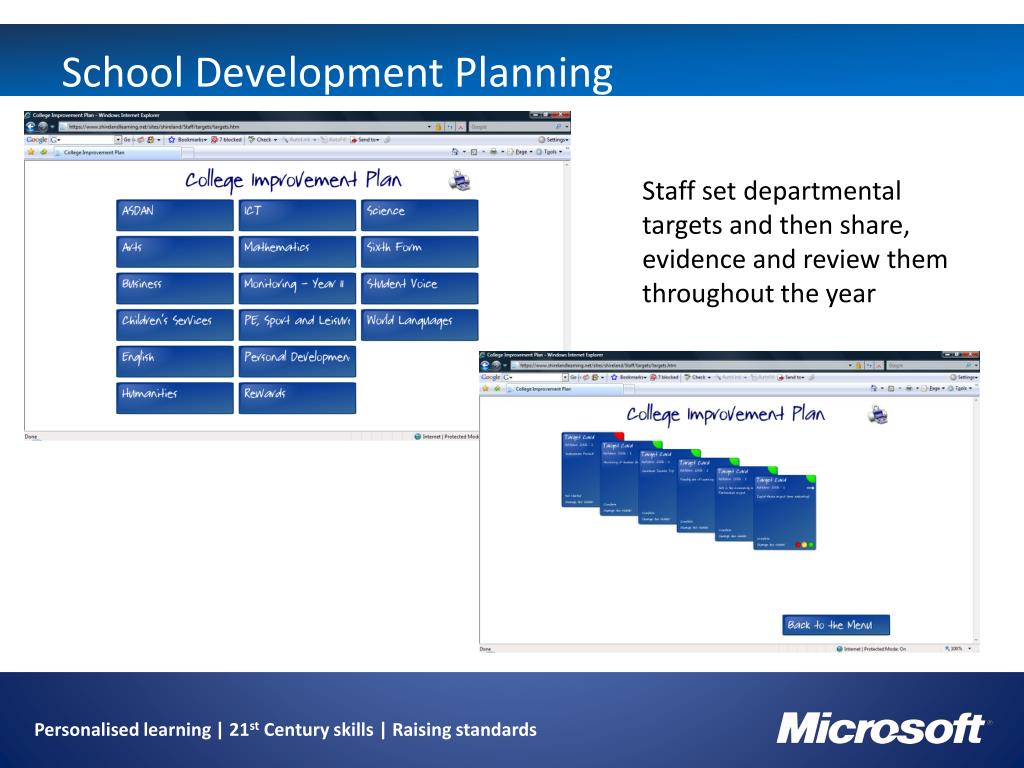Image resolution: width=1024 pixels, height=768 pixels.
Task: Click the green status dot on front target card
Action: (811, 545)
